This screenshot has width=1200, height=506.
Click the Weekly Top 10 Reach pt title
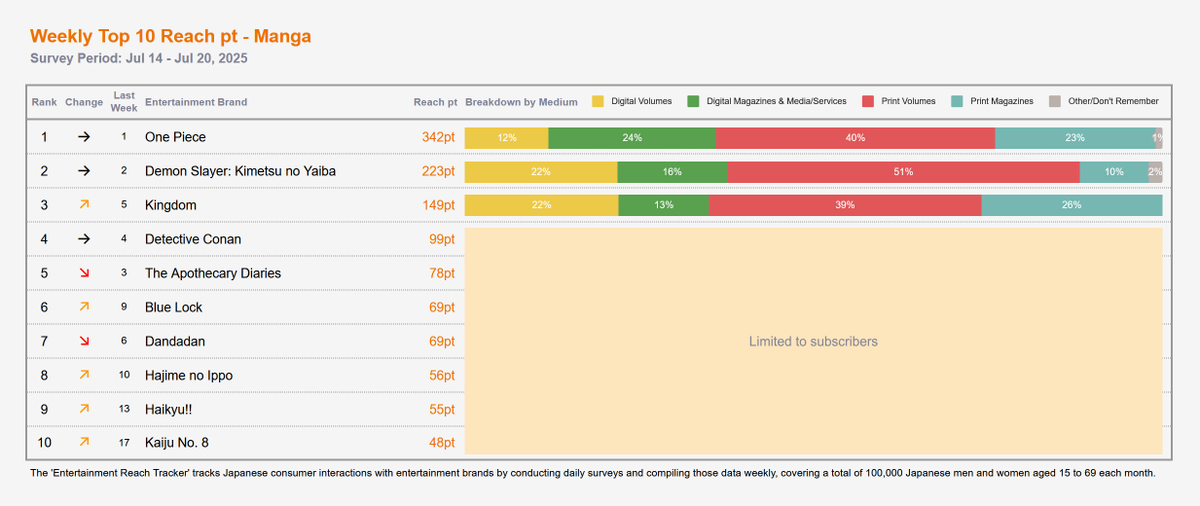(171, 36)
